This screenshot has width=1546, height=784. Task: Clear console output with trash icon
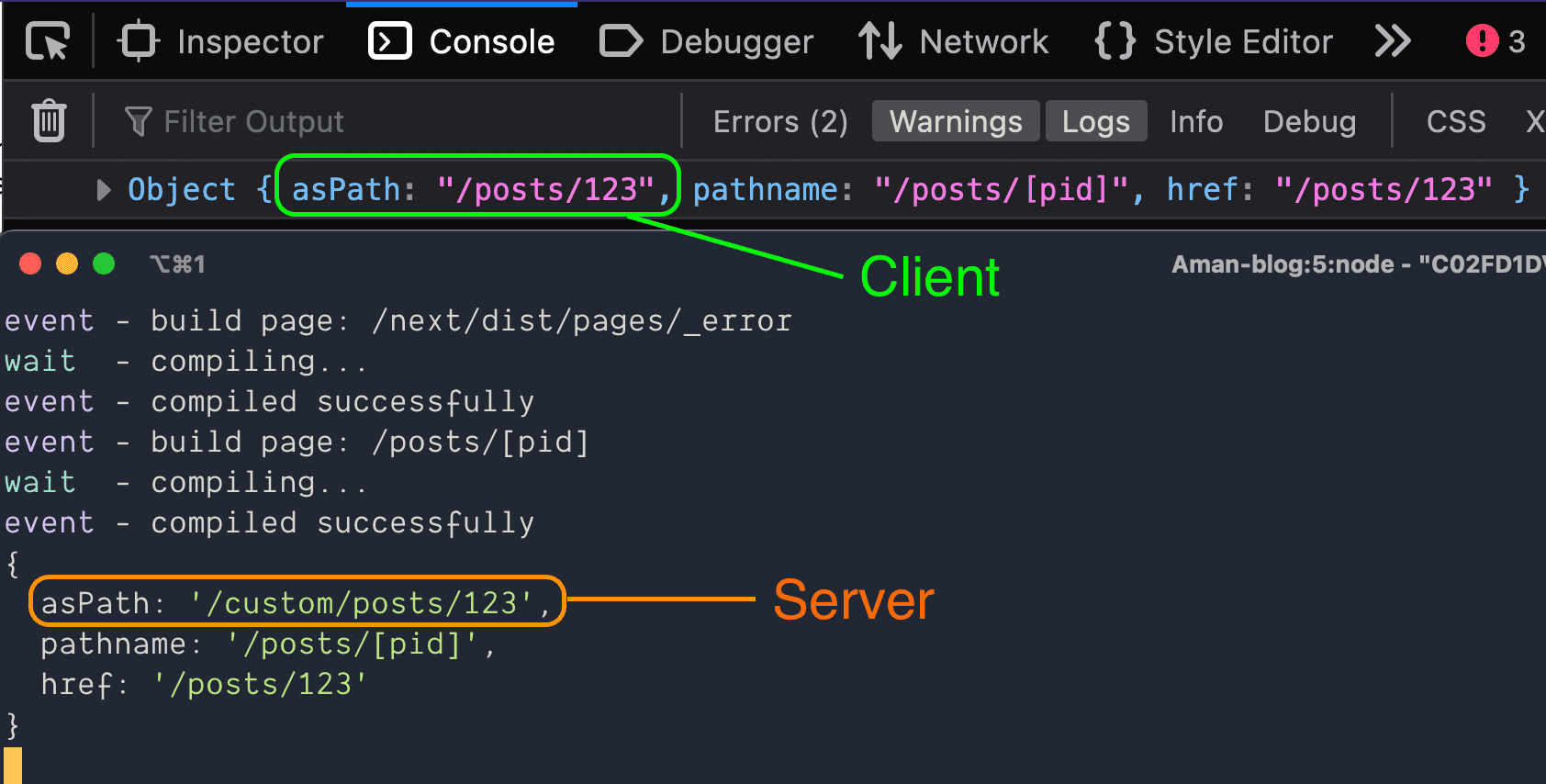pos(49,120)
